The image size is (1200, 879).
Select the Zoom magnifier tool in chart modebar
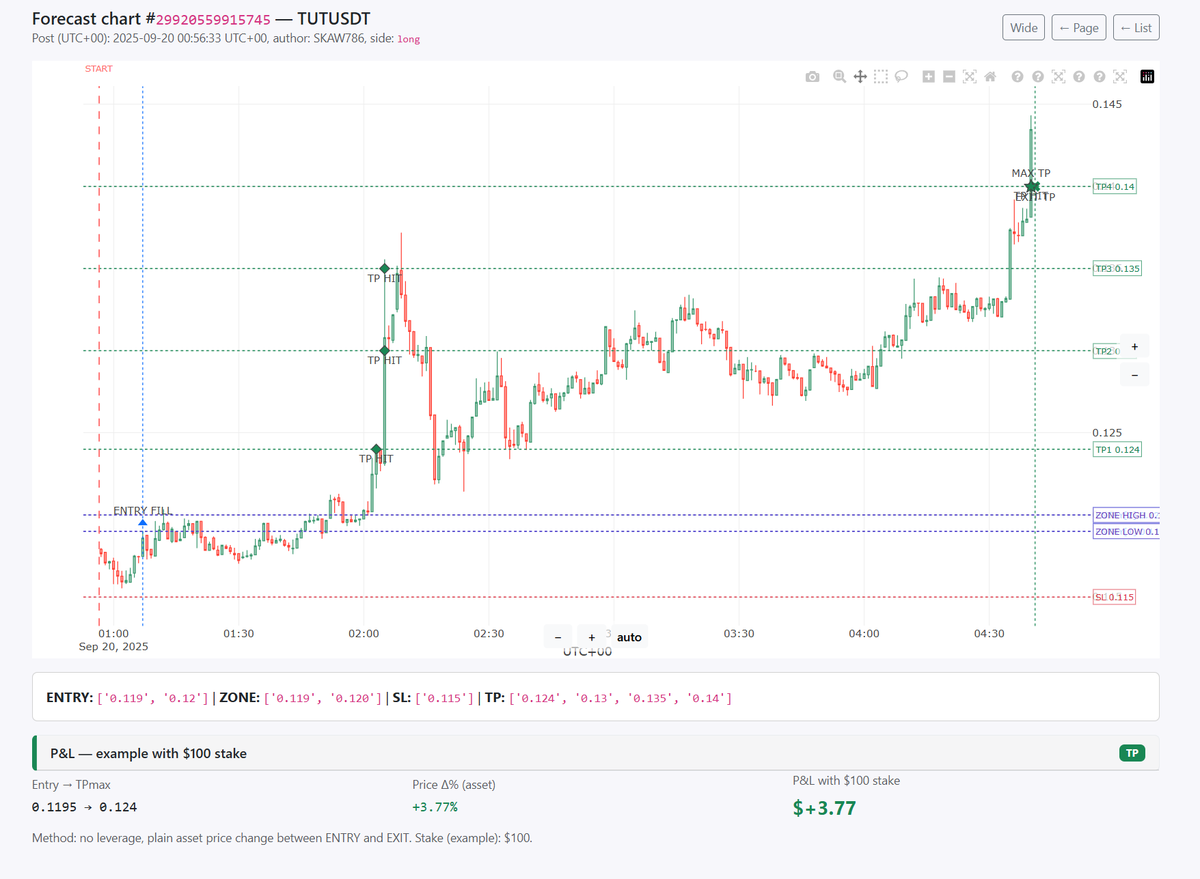point(839,77)
